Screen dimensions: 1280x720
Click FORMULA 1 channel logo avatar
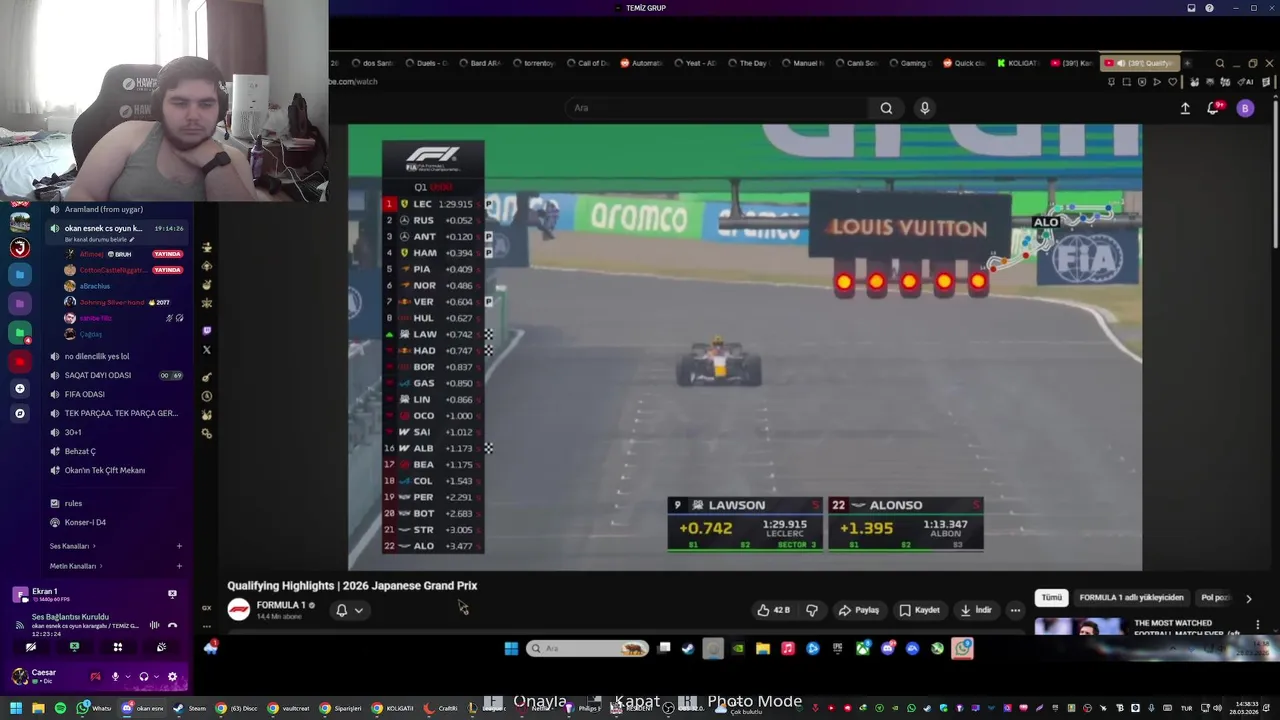[x=239, y=609]
